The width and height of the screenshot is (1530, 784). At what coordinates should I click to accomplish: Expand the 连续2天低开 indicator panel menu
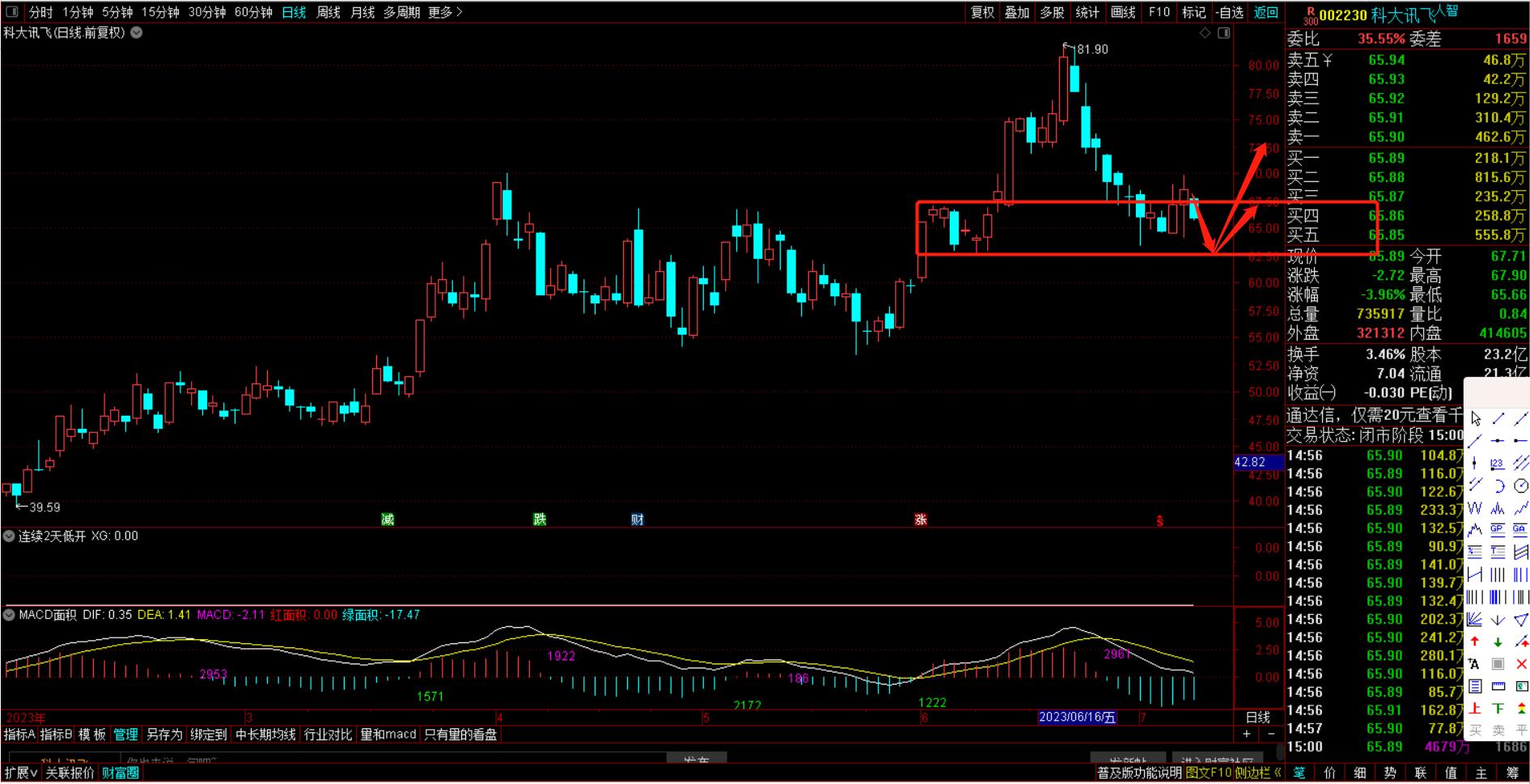(9, 536)
